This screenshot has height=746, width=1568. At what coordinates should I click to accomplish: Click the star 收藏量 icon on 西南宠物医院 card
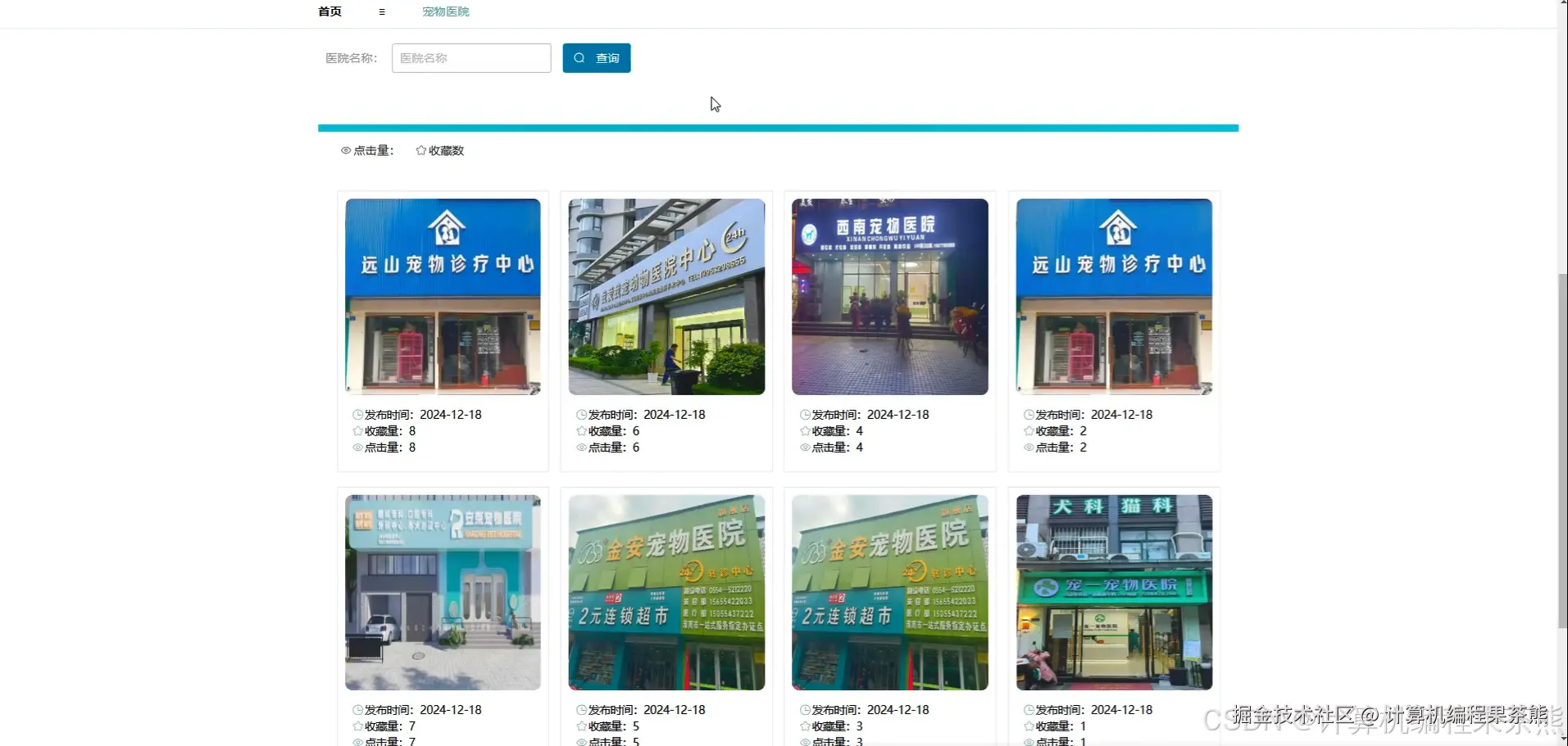click(x=804, y=430)
